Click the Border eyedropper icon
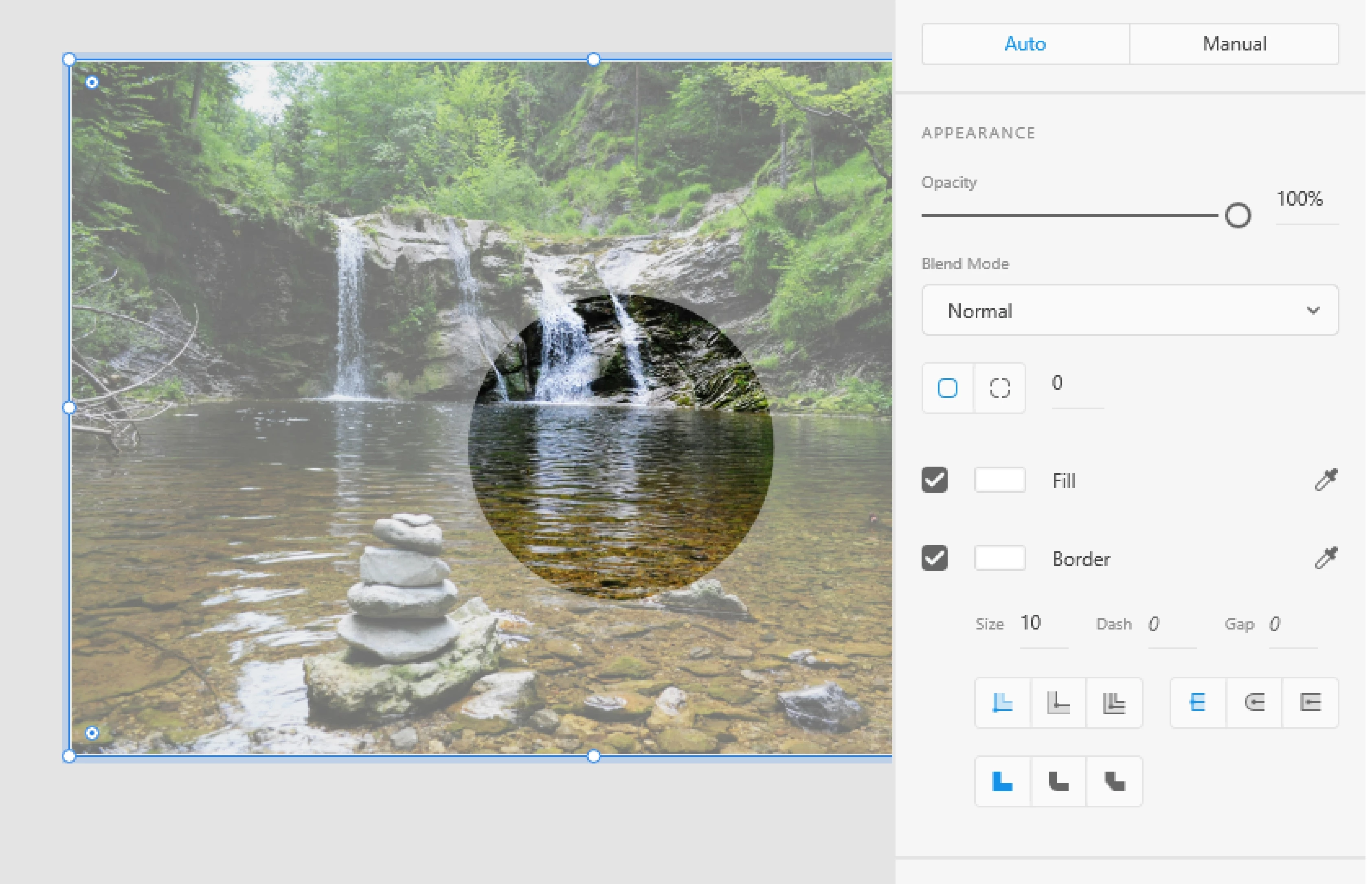The height and width of the screenshot is (884, 1372). (1326, 558)
